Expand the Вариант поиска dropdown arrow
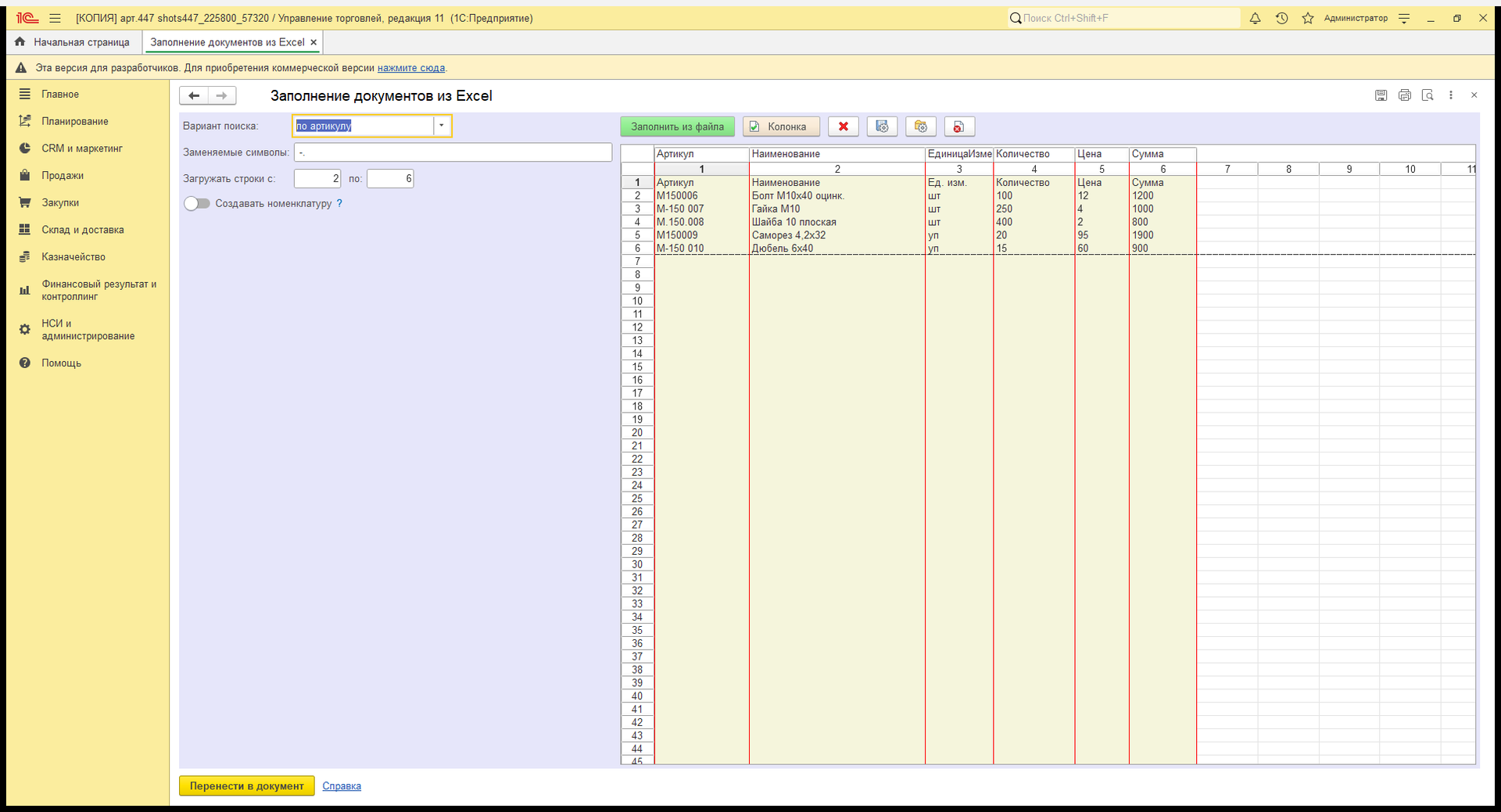This screenshot has height=812, width=1501. point(442,126)
